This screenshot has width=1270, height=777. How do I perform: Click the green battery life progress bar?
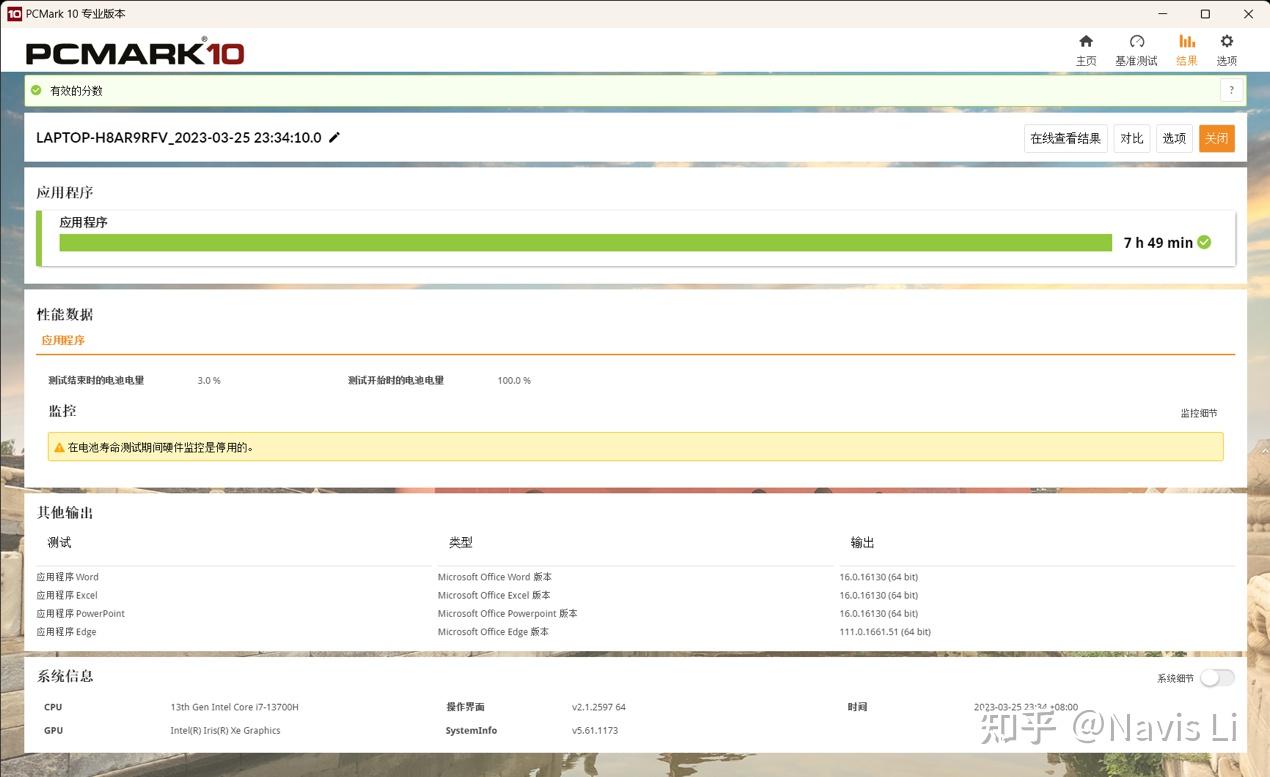point(586,242)
